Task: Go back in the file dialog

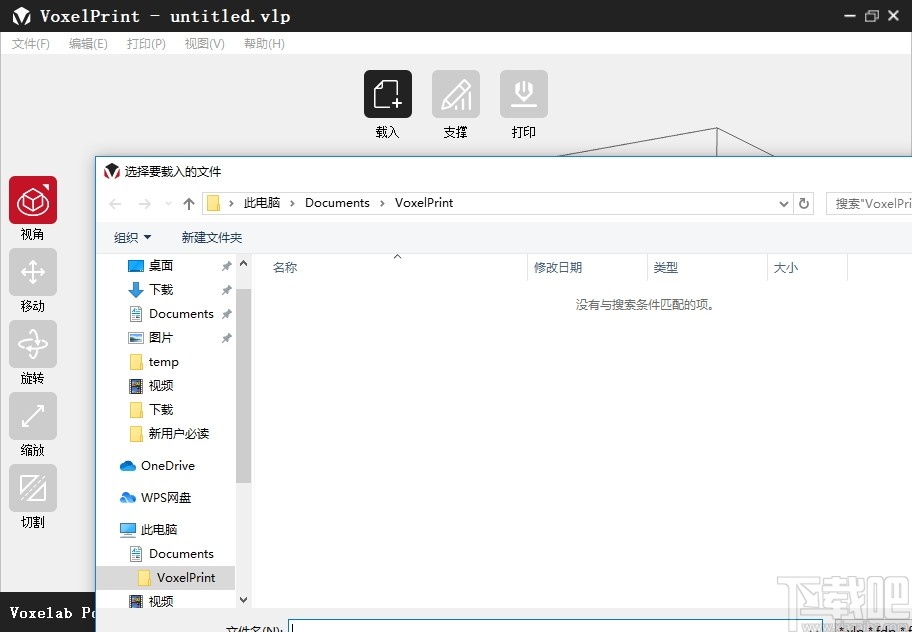Action: (115, 203)
